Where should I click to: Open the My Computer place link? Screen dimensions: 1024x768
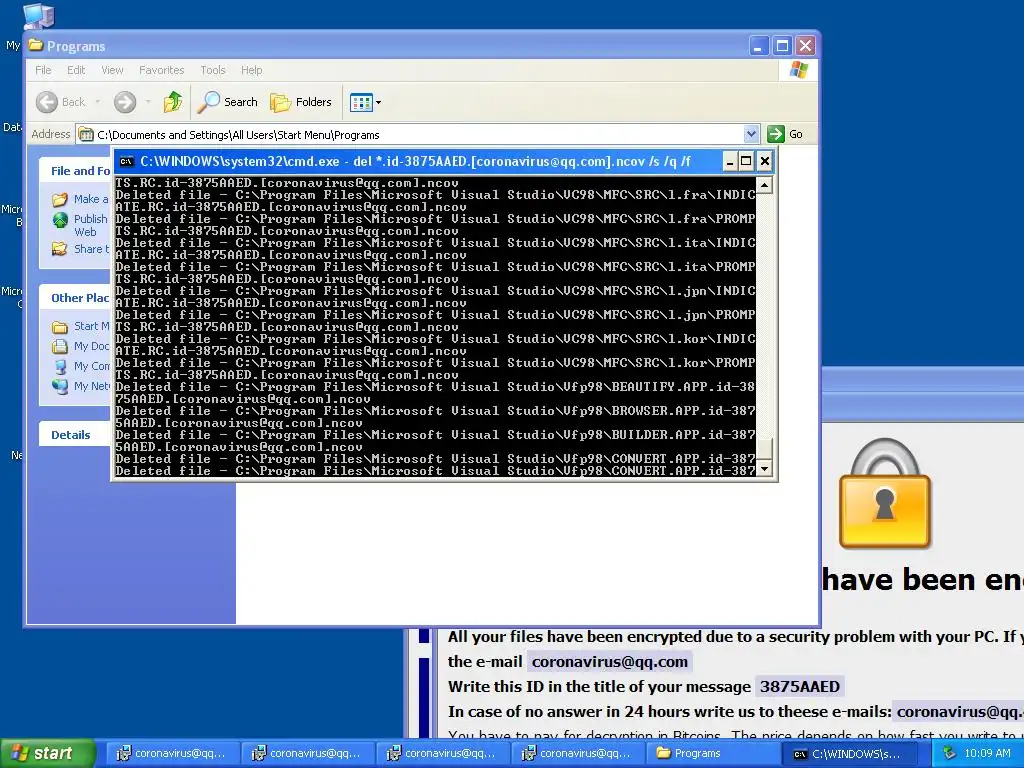click(91, 366)
